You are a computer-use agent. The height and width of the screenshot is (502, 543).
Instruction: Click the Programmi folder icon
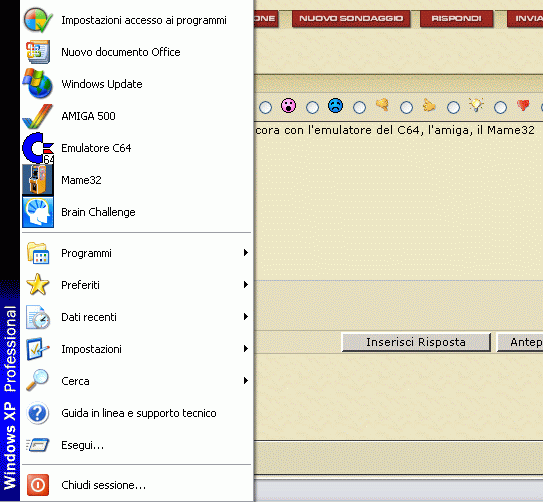38,253
